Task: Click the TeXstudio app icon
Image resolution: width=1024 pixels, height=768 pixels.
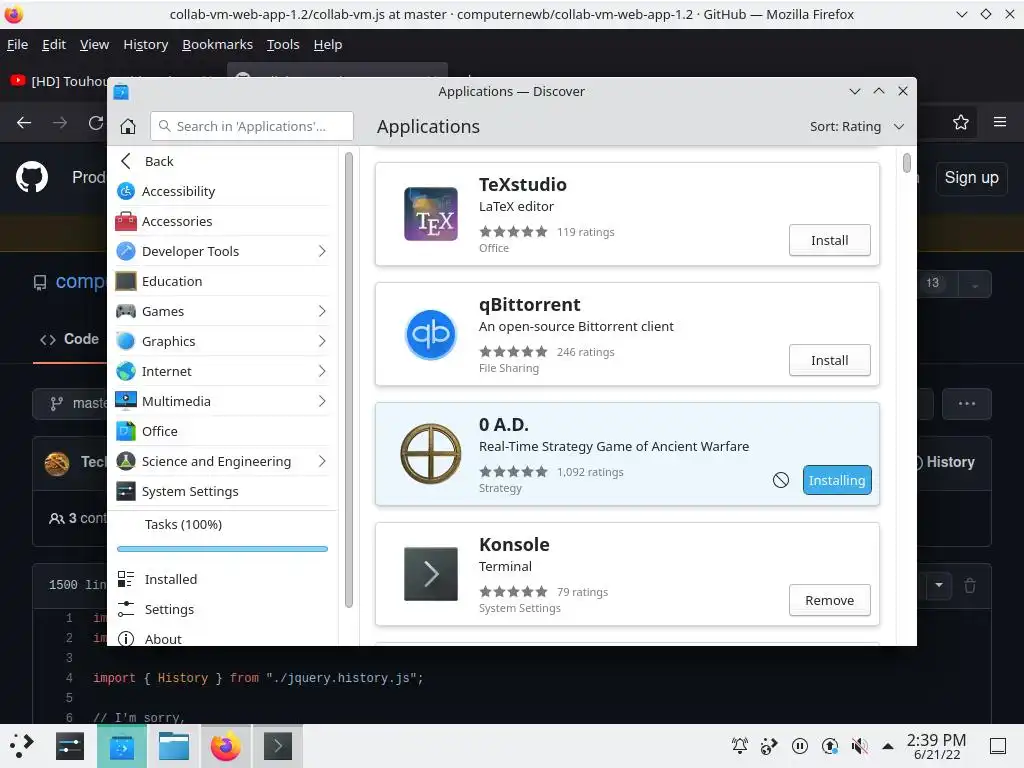Action: coord(430,214)
